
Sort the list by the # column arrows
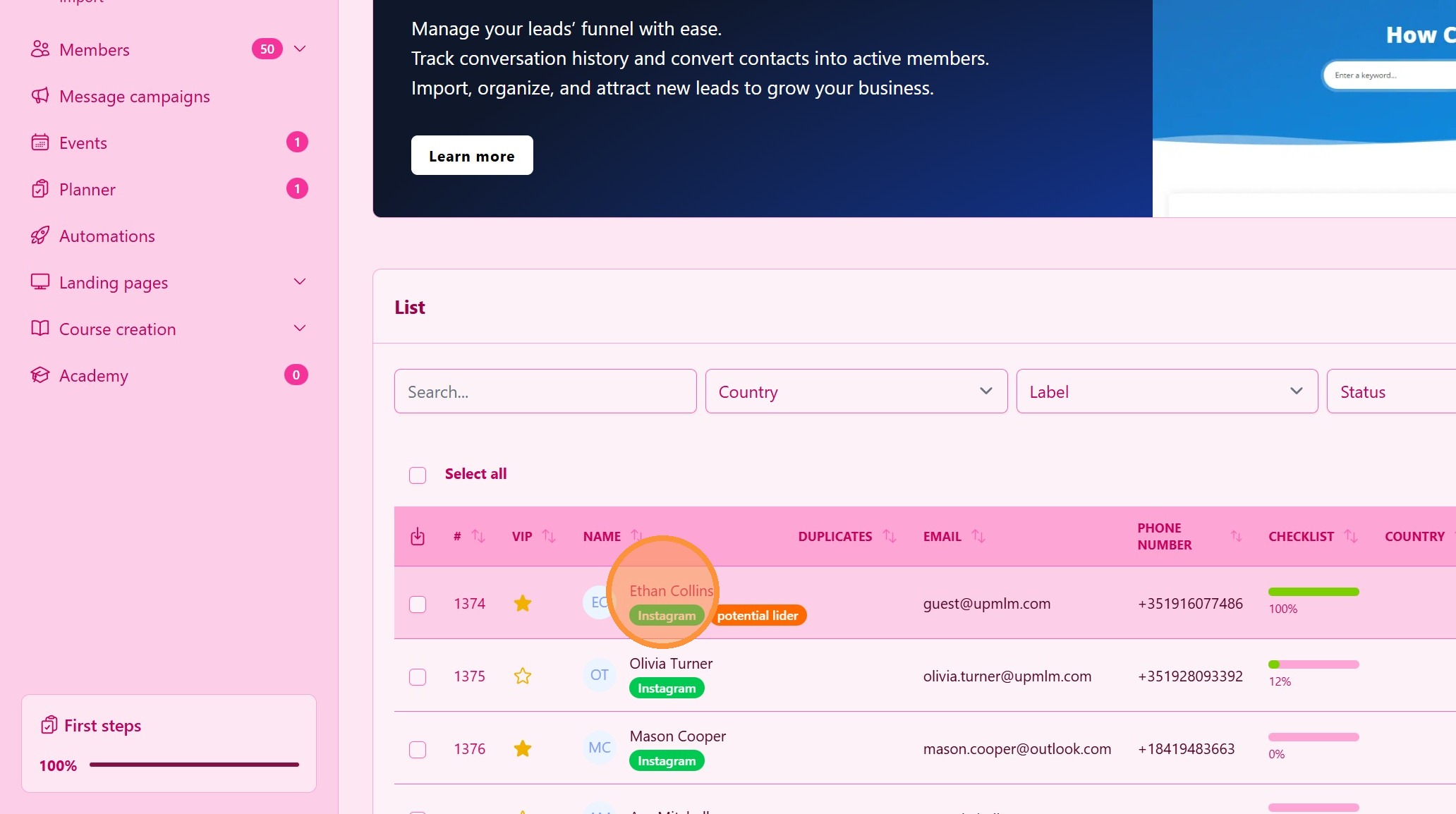coord(478,537)
